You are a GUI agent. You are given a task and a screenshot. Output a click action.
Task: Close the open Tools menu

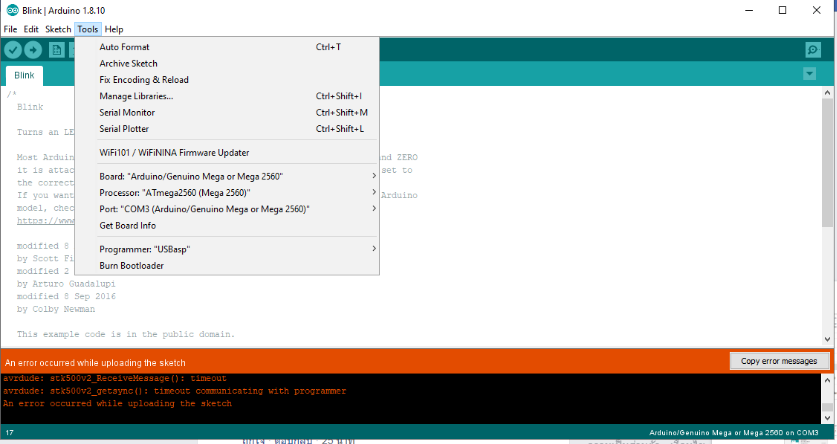88,29
